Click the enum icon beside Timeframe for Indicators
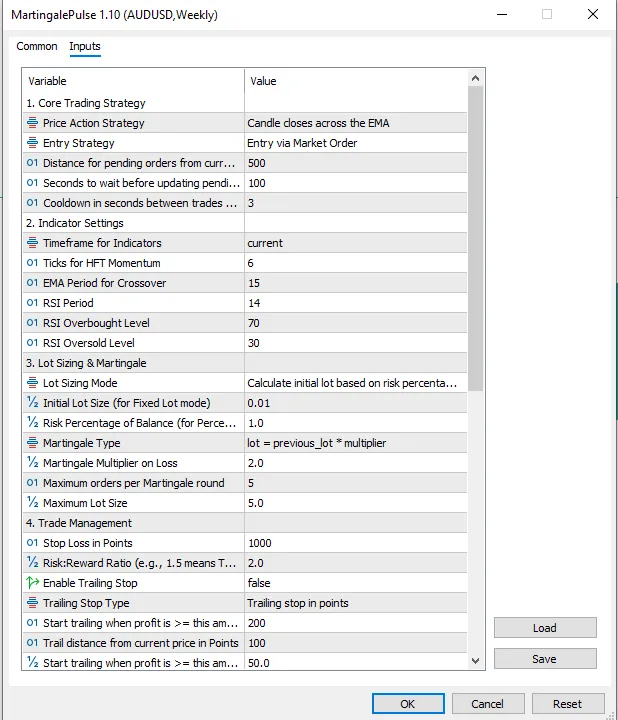The height and width of the screenshot is (720, 618). [32, 242]
